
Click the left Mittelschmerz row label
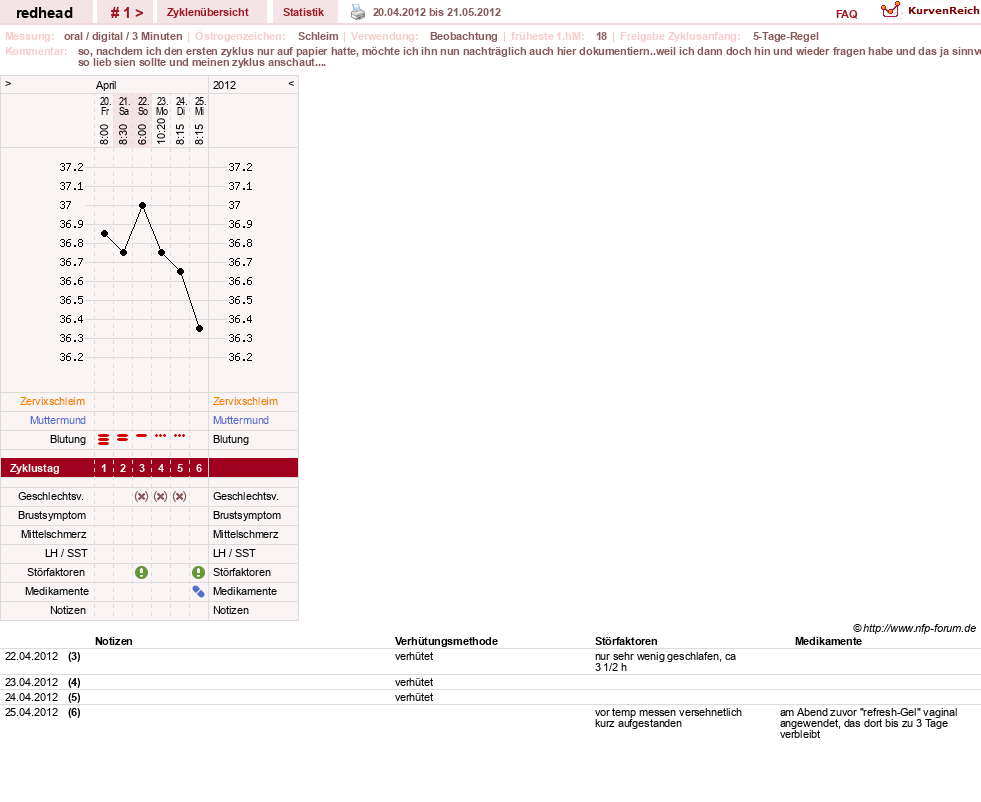click(54, 534)
